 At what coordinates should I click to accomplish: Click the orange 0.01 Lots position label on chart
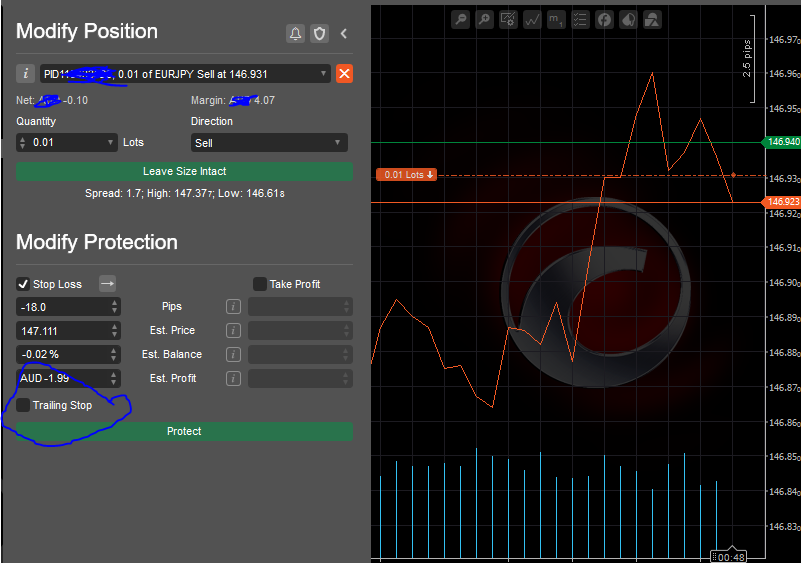pyautogui.click(x=407, y=175)
